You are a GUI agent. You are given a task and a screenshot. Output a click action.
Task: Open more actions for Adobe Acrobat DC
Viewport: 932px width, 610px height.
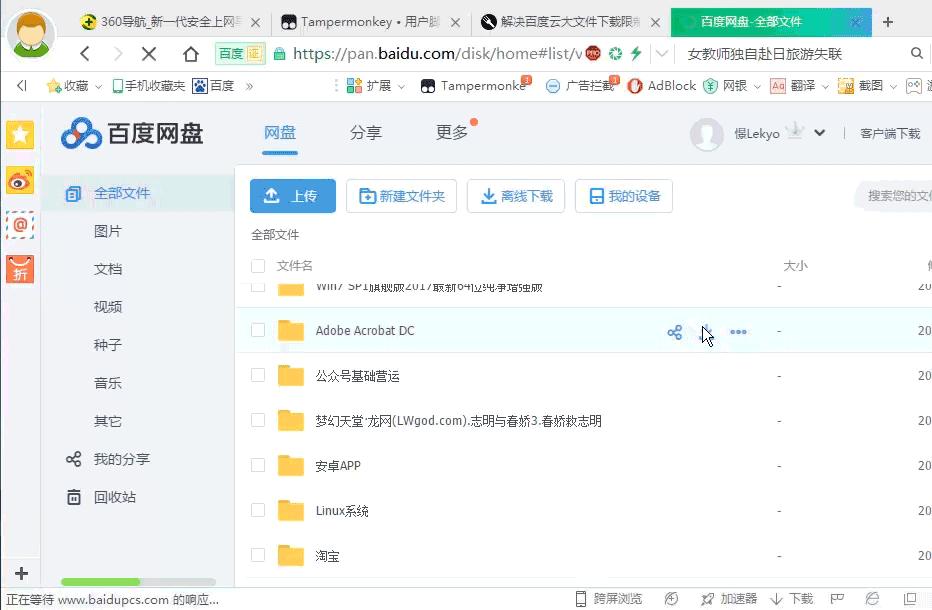click(738, 332)
